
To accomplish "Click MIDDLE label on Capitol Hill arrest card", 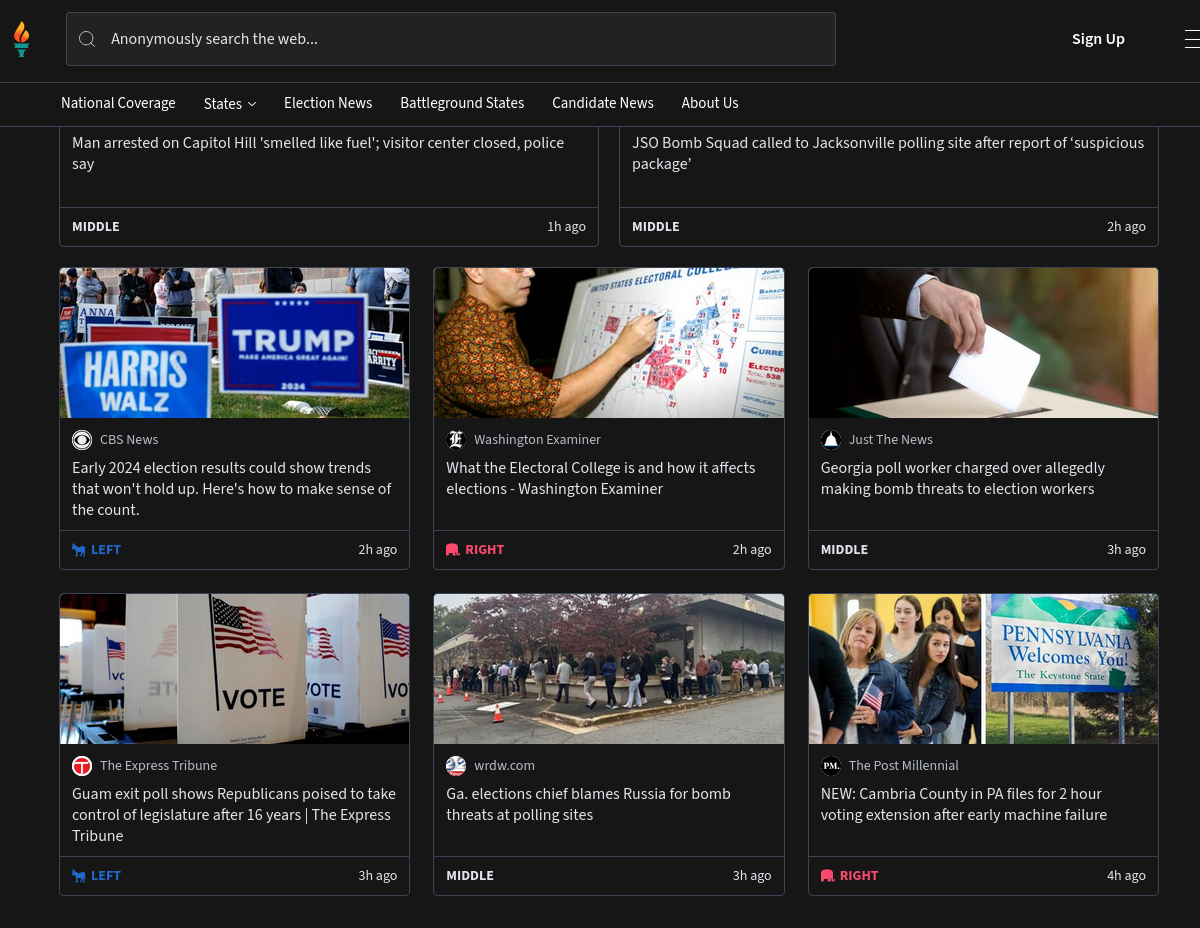I will (96, 227).
